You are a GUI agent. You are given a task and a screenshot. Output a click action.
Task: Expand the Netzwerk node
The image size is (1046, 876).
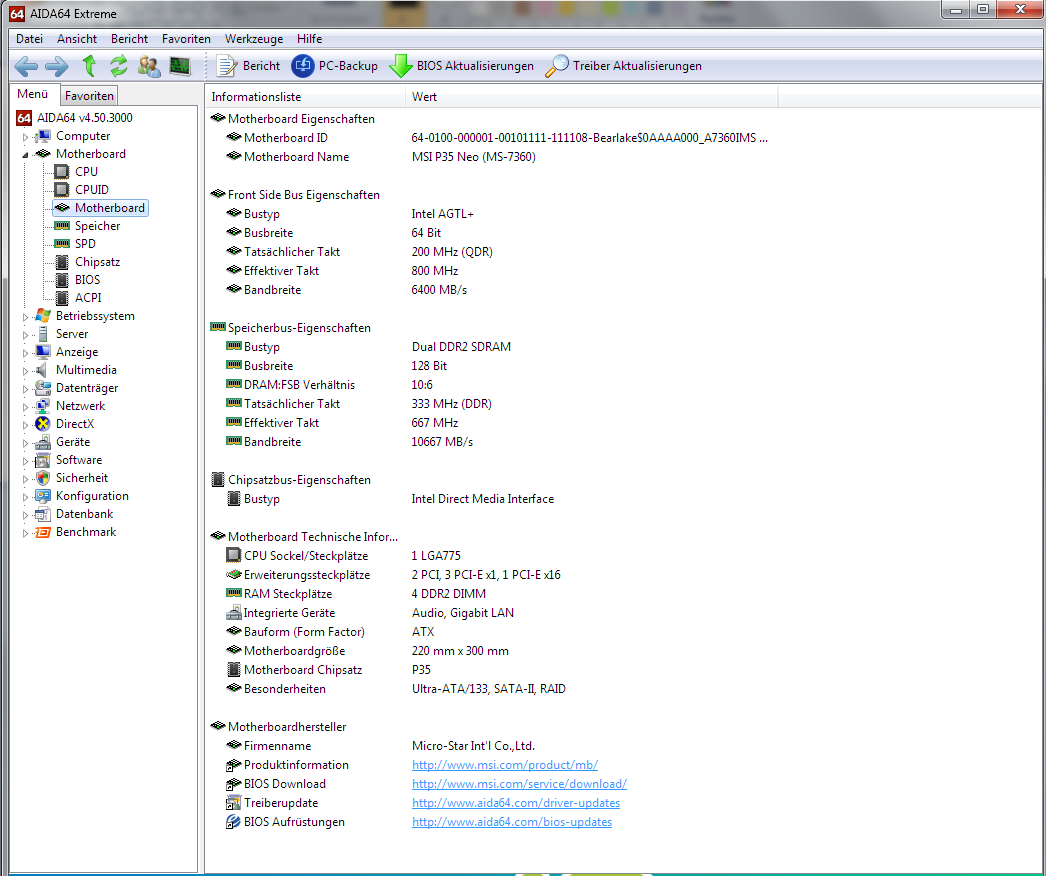[x=25, y=407]
